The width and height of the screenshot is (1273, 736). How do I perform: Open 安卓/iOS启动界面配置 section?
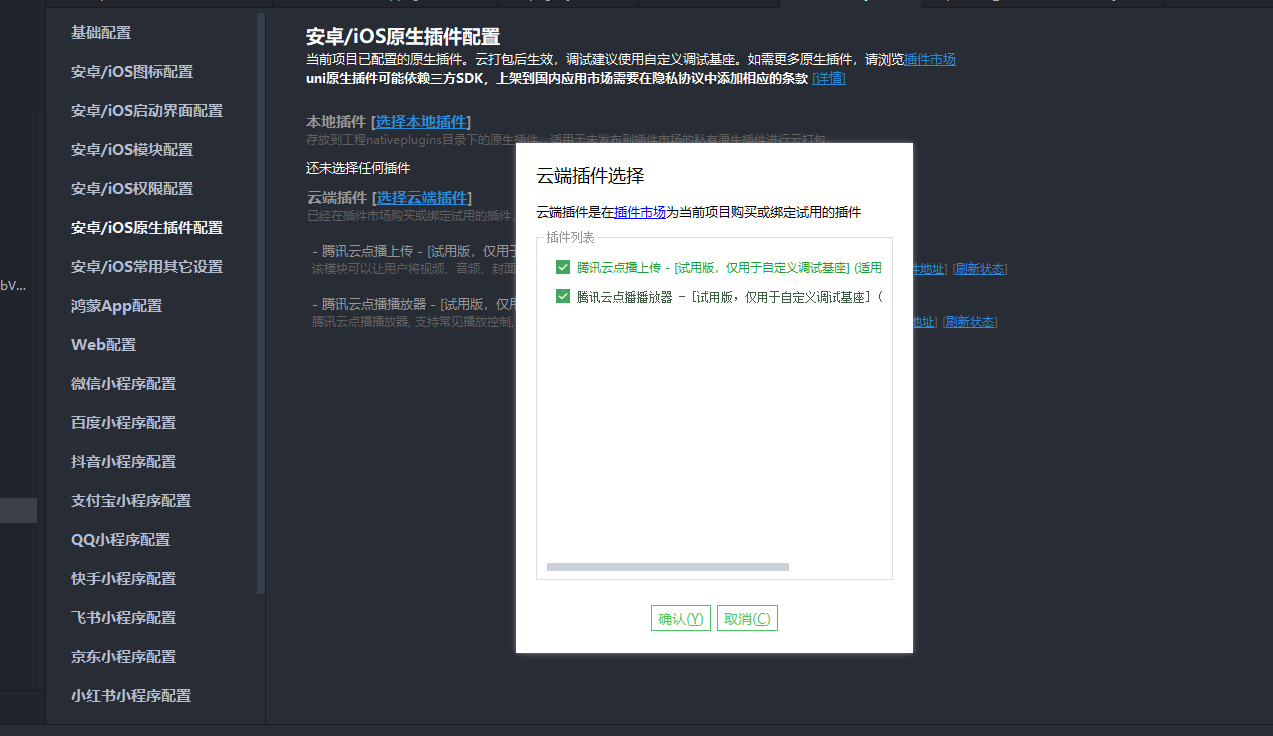(147, 111)
